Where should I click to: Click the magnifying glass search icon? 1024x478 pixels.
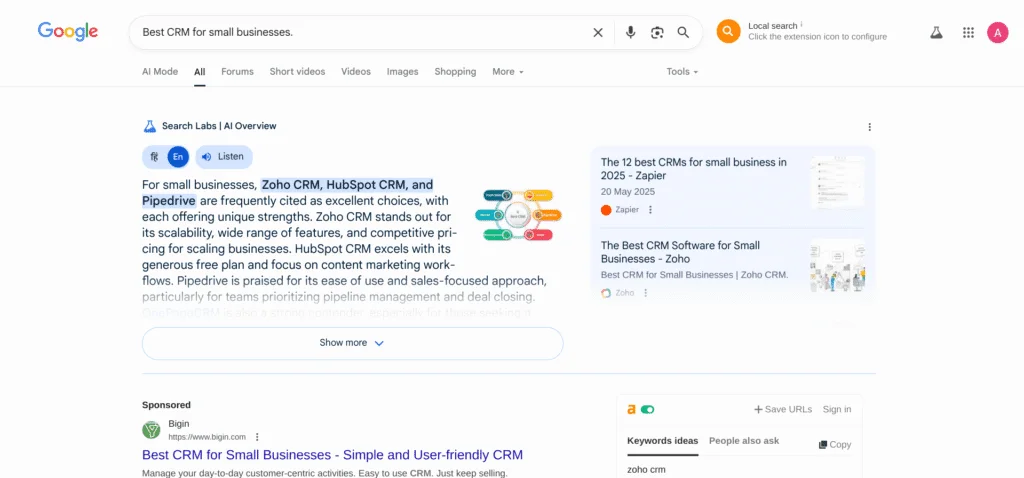pos(684,32)
